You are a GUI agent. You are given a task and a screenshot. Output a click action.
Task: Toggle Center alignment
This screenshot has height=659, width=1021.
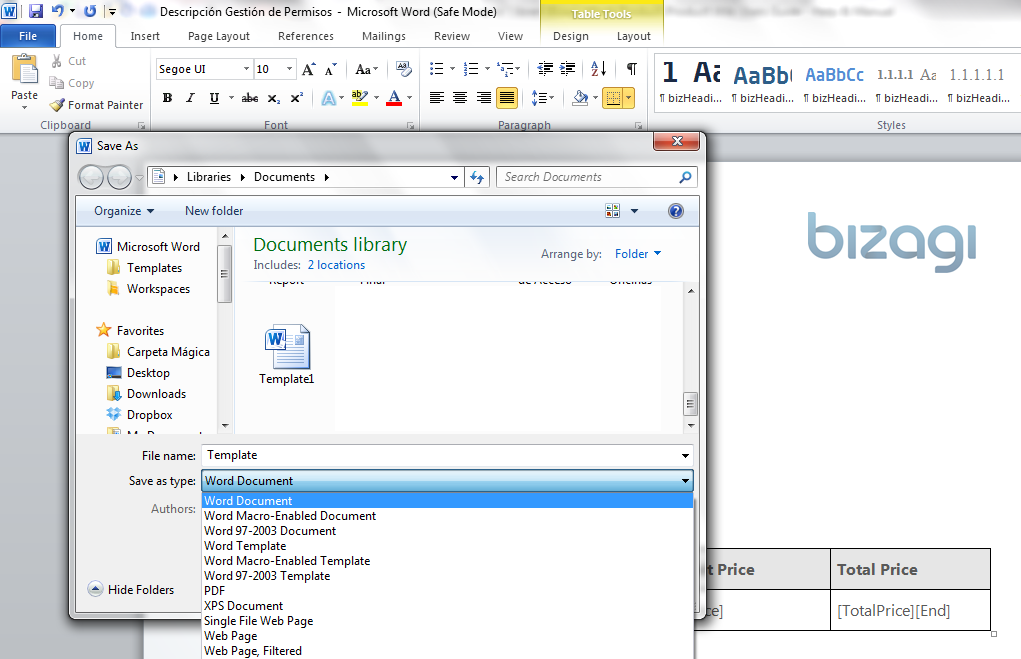click(x=460, y=98)
